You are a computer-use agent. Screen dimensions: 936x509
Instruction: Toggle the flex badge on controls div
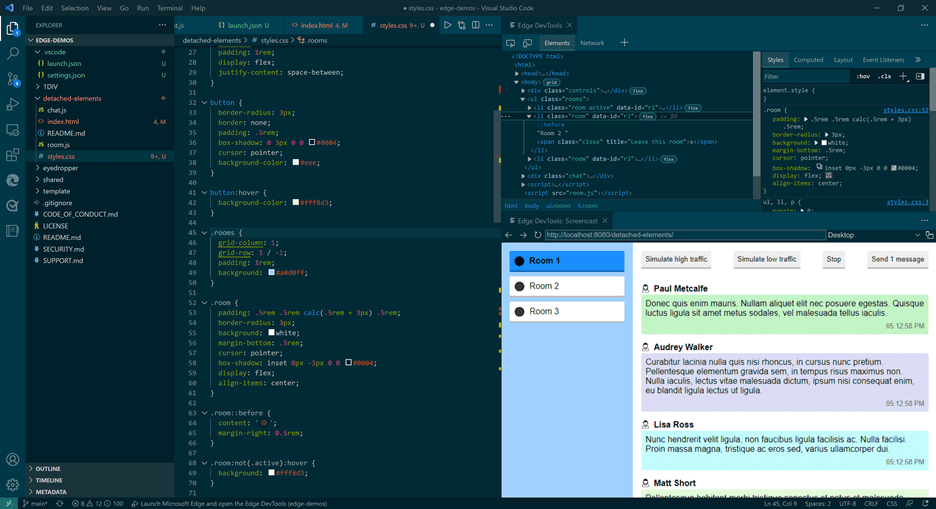point(638,91)
